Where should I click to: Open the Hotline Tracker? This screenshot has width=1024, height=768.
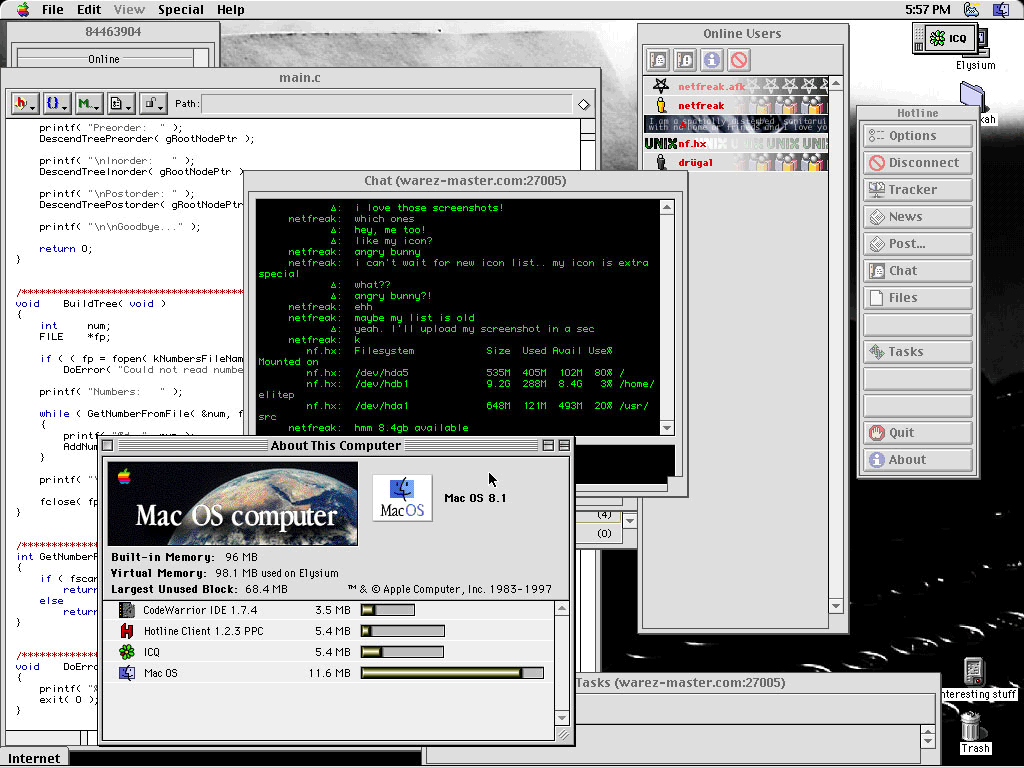point(918,189)
